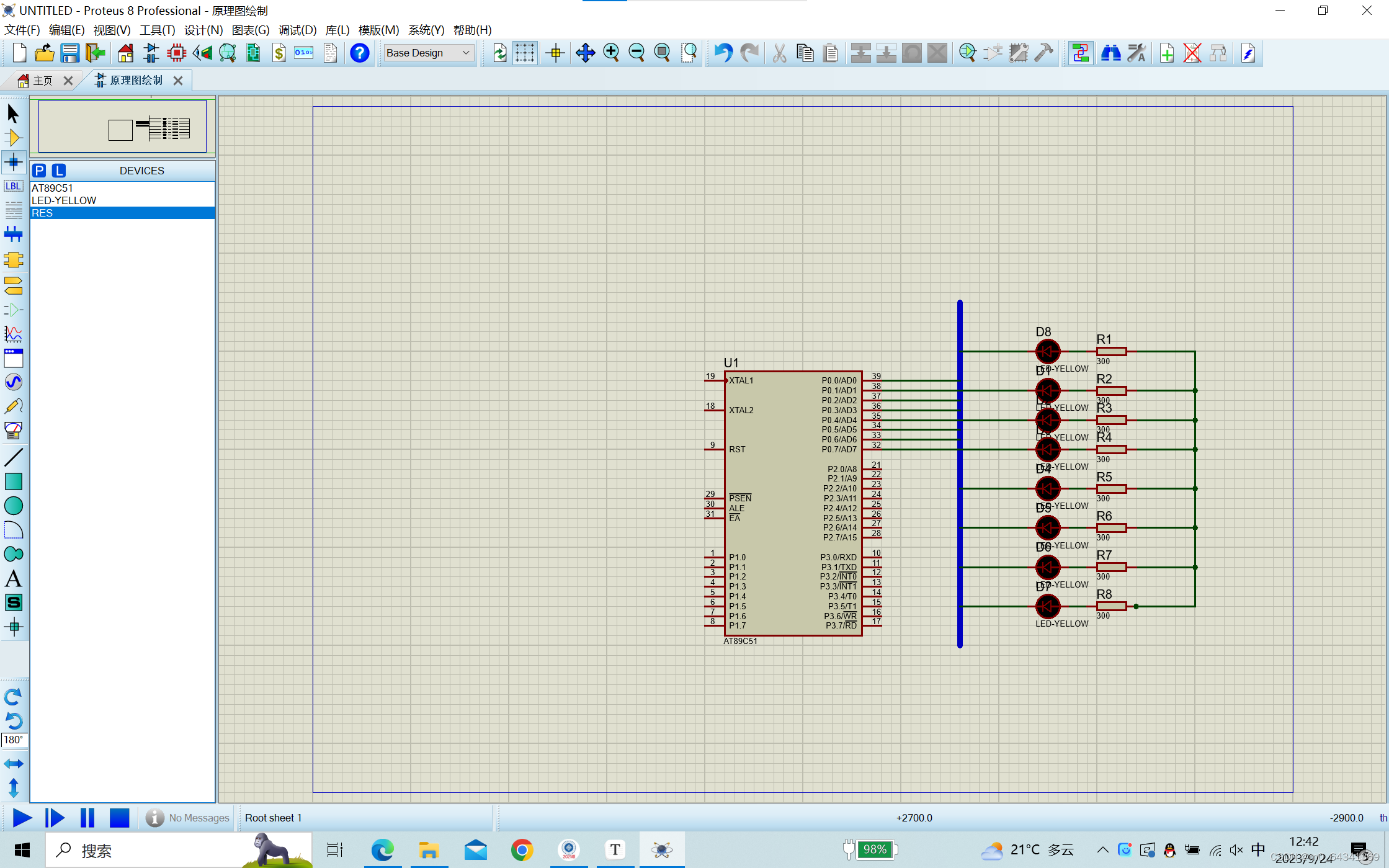Select the 2D Symbol (S) tool
Viewport: 1389px width, 868px height.
coord(13,602)
